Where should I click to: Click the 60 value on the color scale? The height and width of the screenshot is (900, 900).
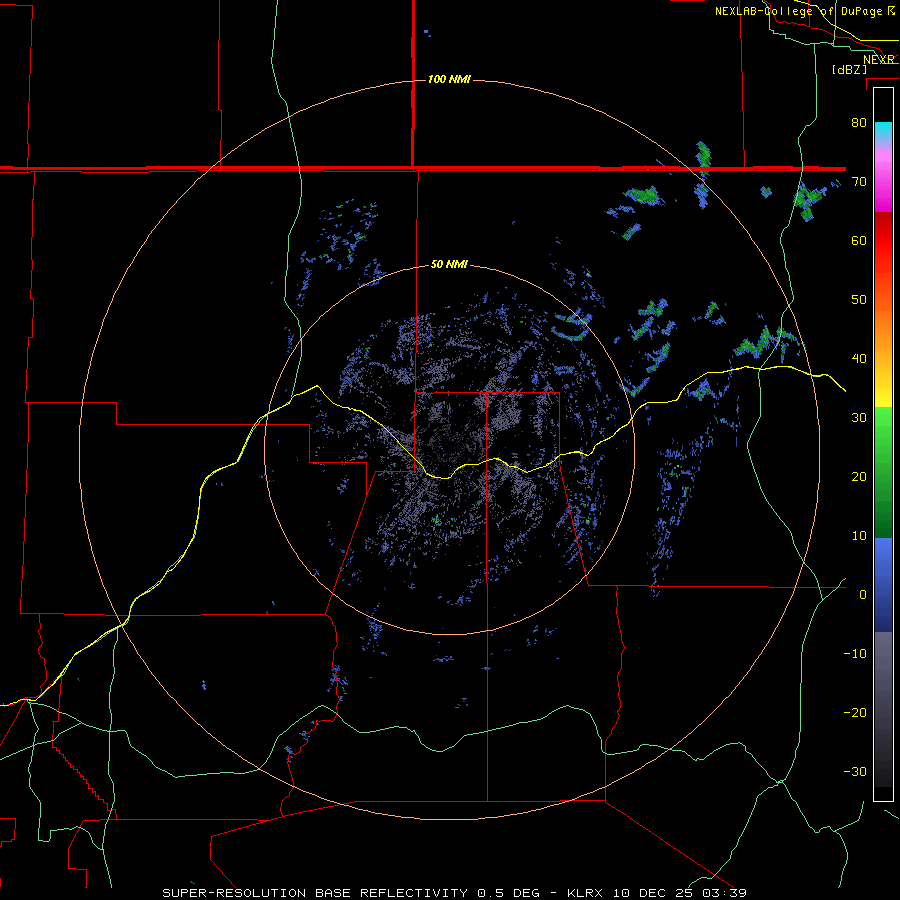click(x=859, y=240)
